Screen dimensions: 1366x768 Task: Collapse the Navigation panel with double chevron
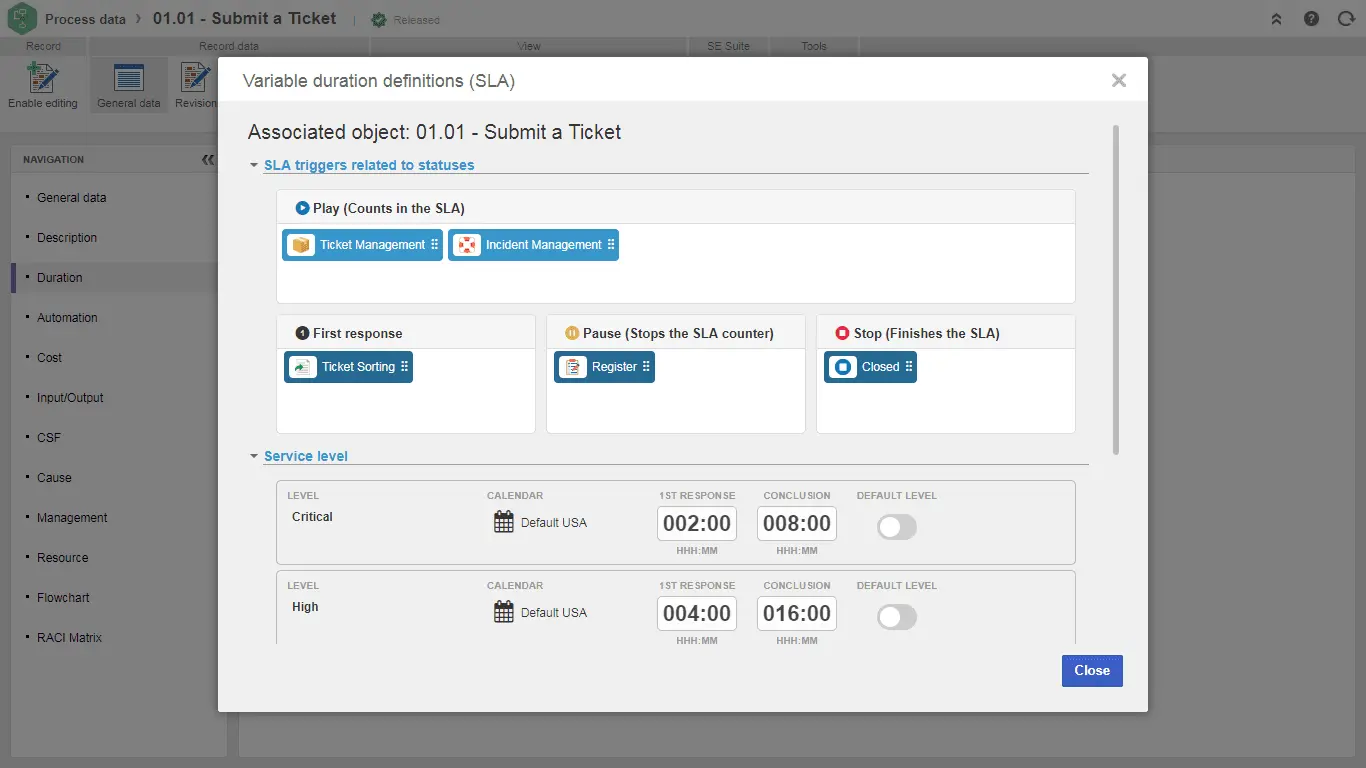pyautogui.click(x=207, y=160)
